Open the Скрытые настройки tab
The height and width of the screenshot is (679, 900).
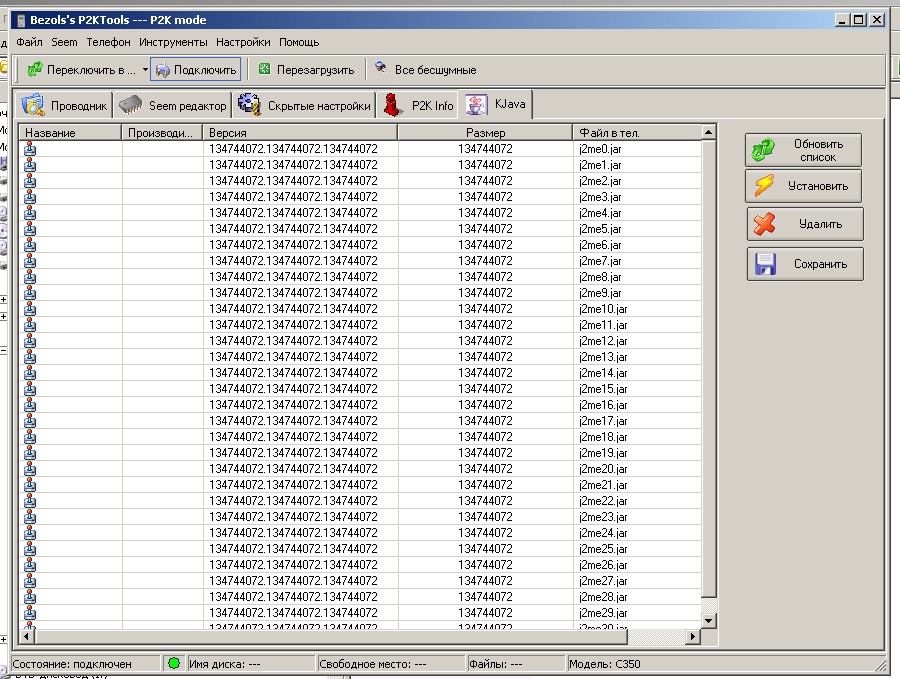(304, 105)
